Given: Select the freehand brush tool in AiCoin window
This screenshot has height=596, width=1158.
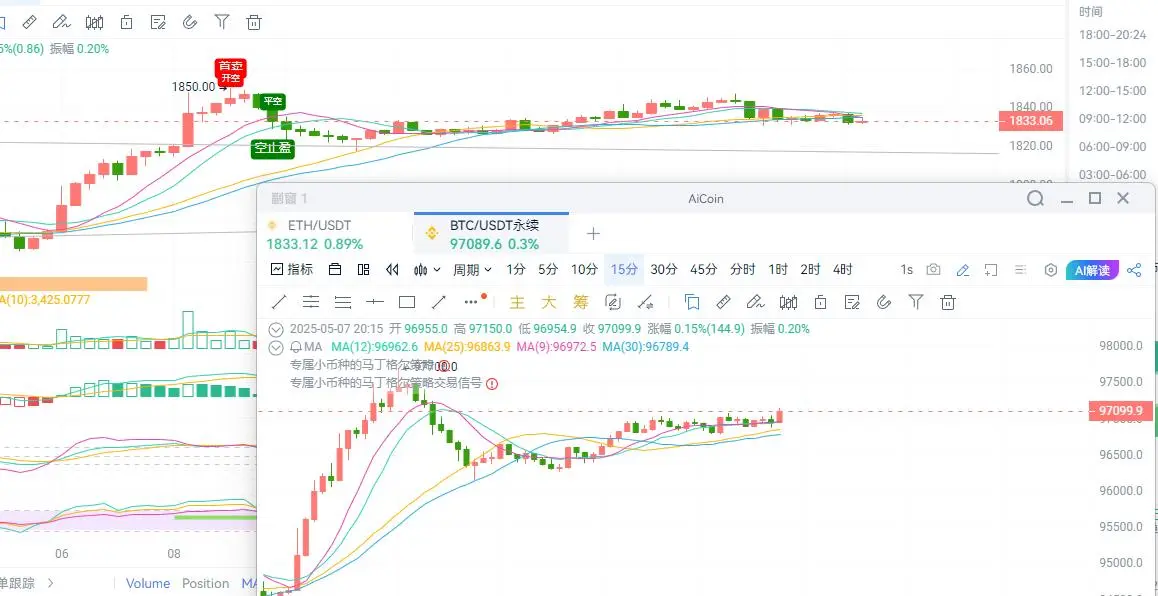Looking at the screenshot, I should point(756,301).
